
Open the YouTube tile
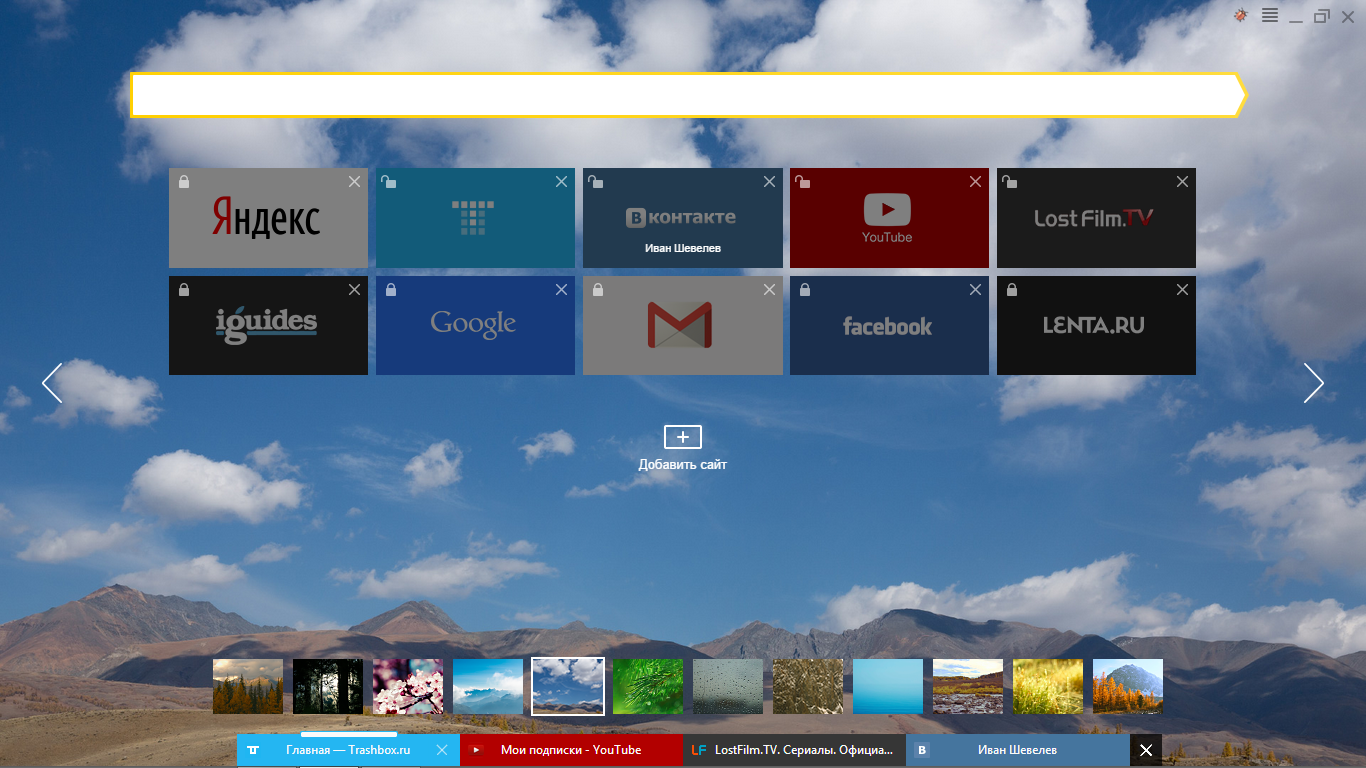[889, 218]
